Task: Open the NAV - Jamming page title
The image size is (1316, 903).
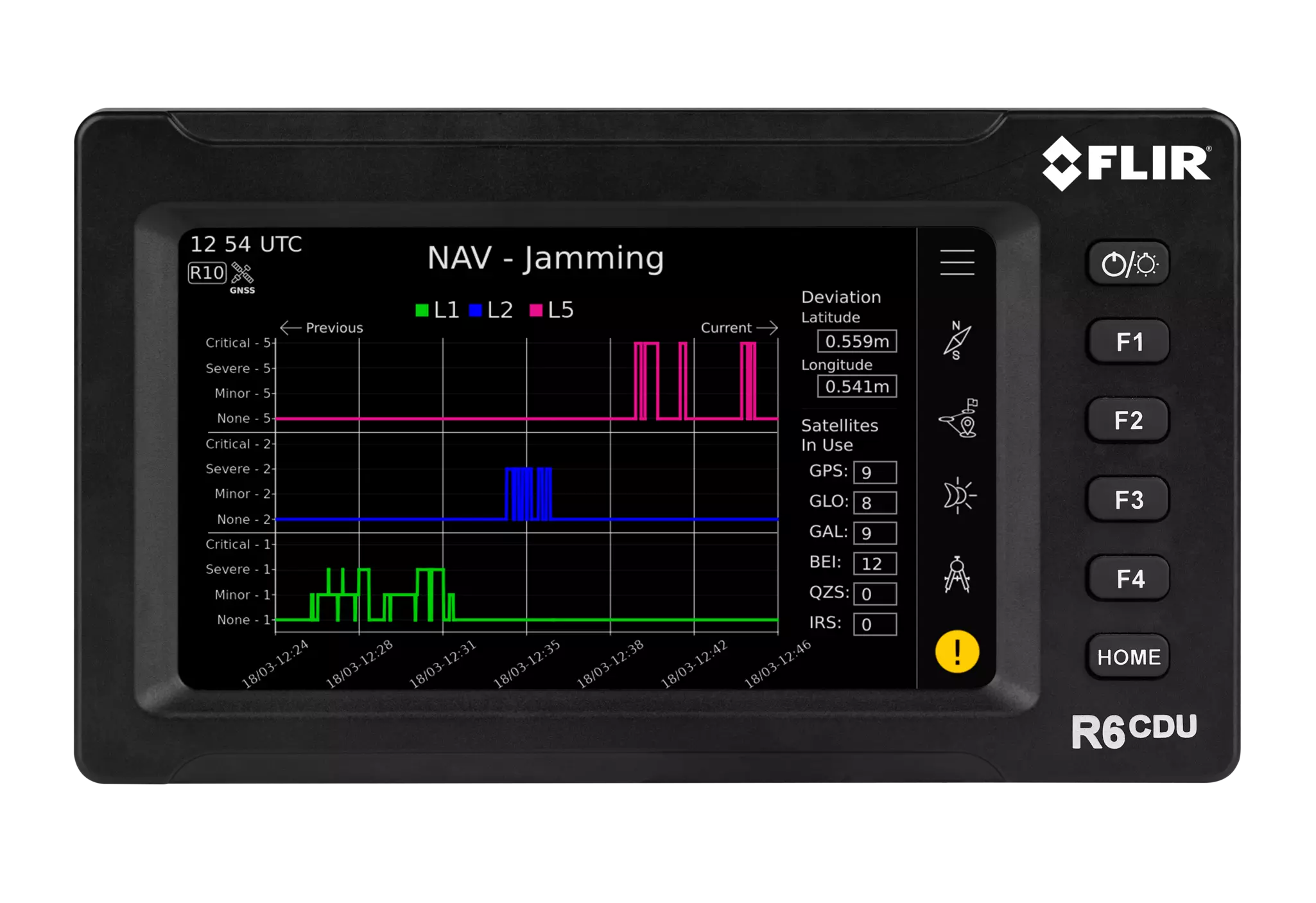Action: pos(547,258)
